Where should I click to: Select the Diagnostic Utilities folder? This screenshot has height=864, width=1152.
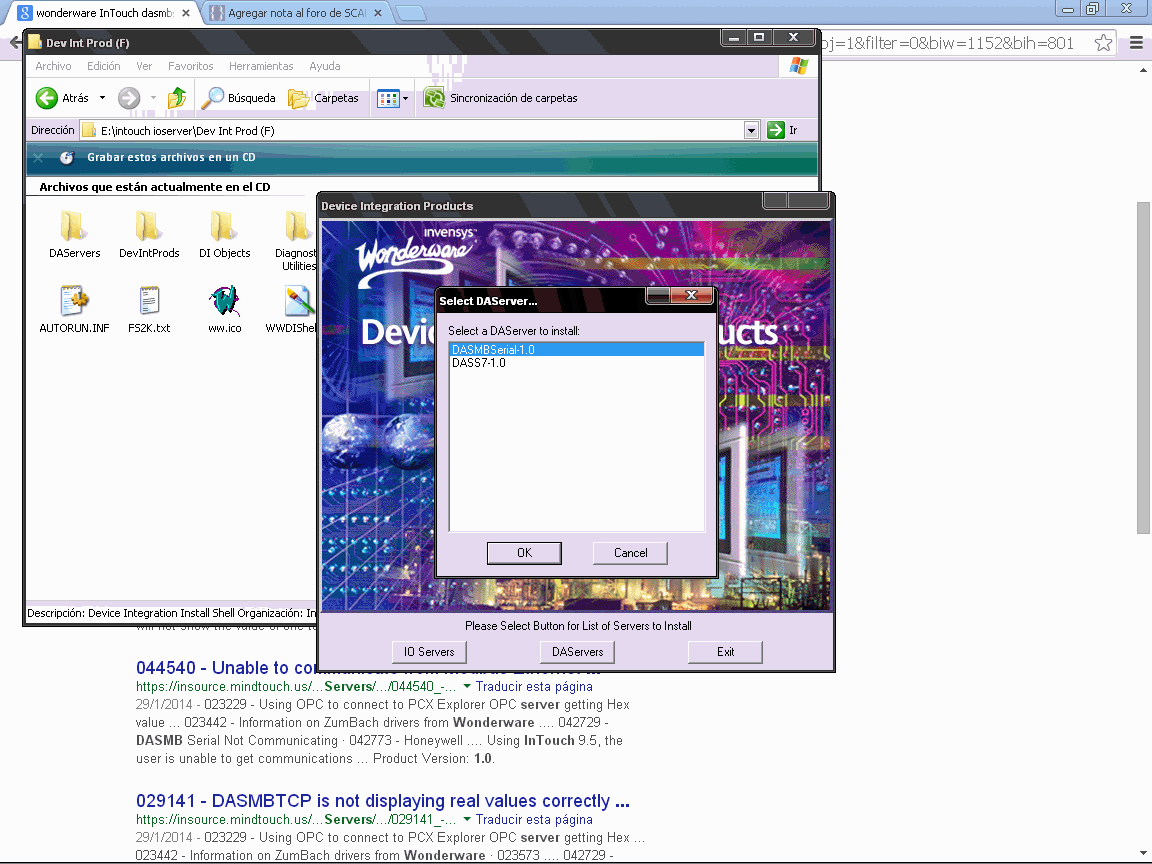click(x=297, y=240)
